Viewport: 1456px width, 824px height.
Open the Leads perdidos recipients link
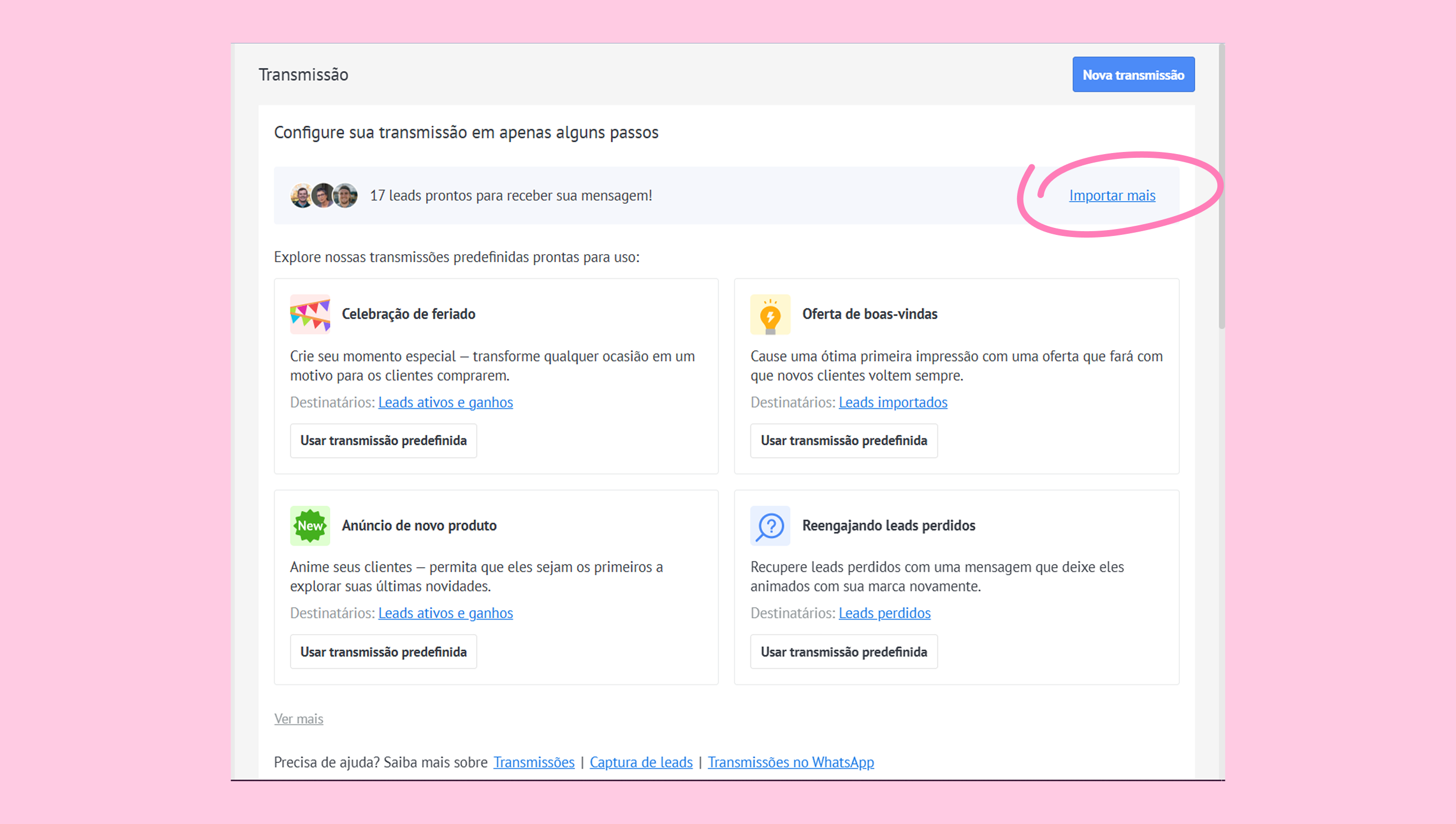pyautogui.click(x=884, y=613)
